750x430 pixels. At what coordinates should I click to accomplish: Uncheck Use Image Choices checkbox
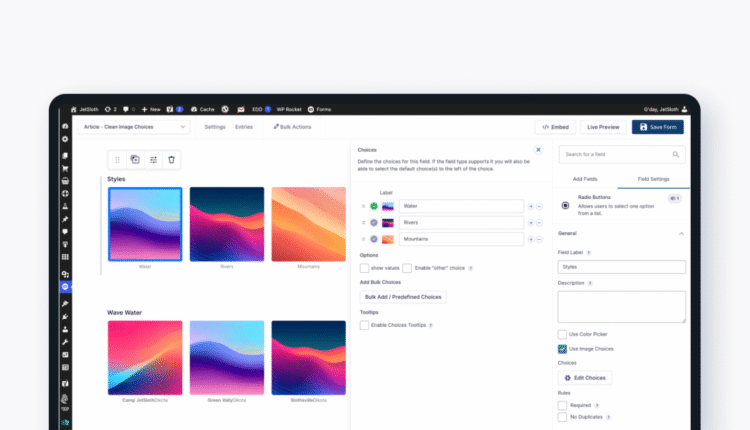(562, 349)
